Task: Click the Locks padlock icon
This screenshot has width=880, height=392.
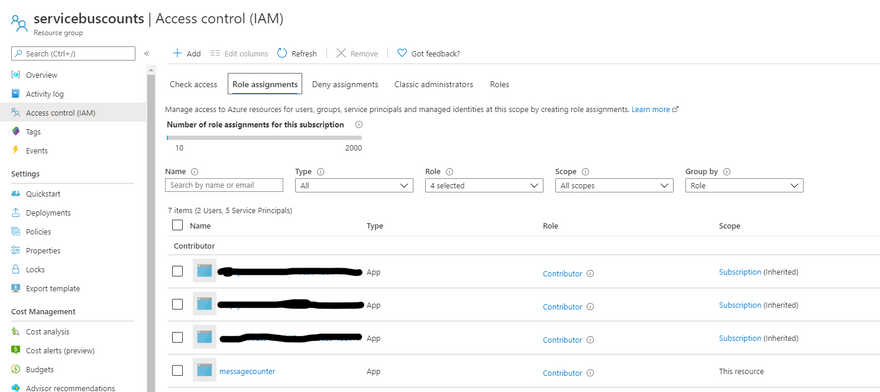Action: tap(16, 270)
